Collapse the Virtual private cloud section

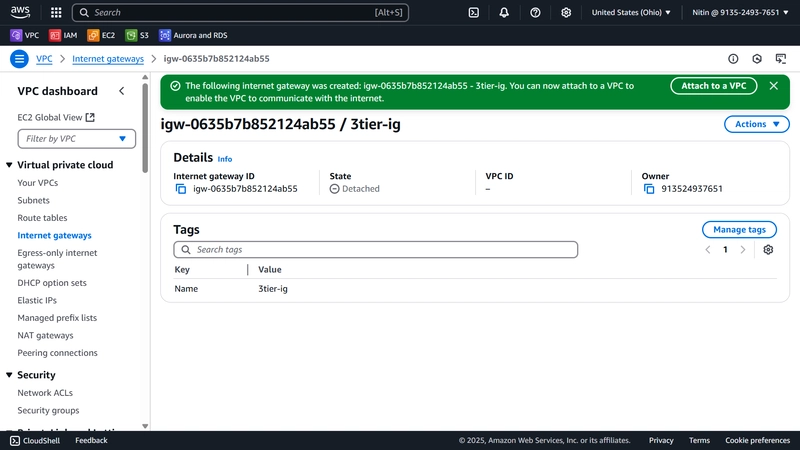[x=9, y=165]
